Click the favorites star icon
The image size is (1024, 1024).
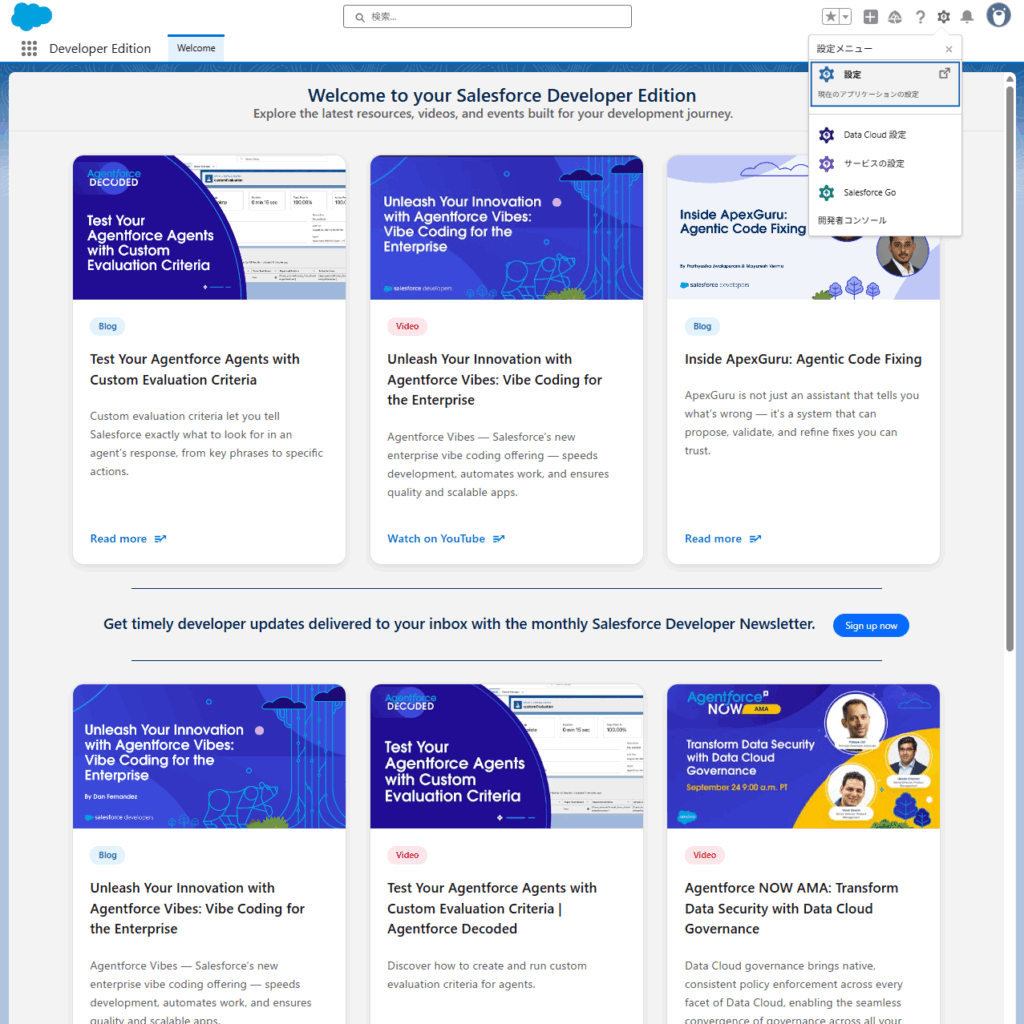[830, 17]
